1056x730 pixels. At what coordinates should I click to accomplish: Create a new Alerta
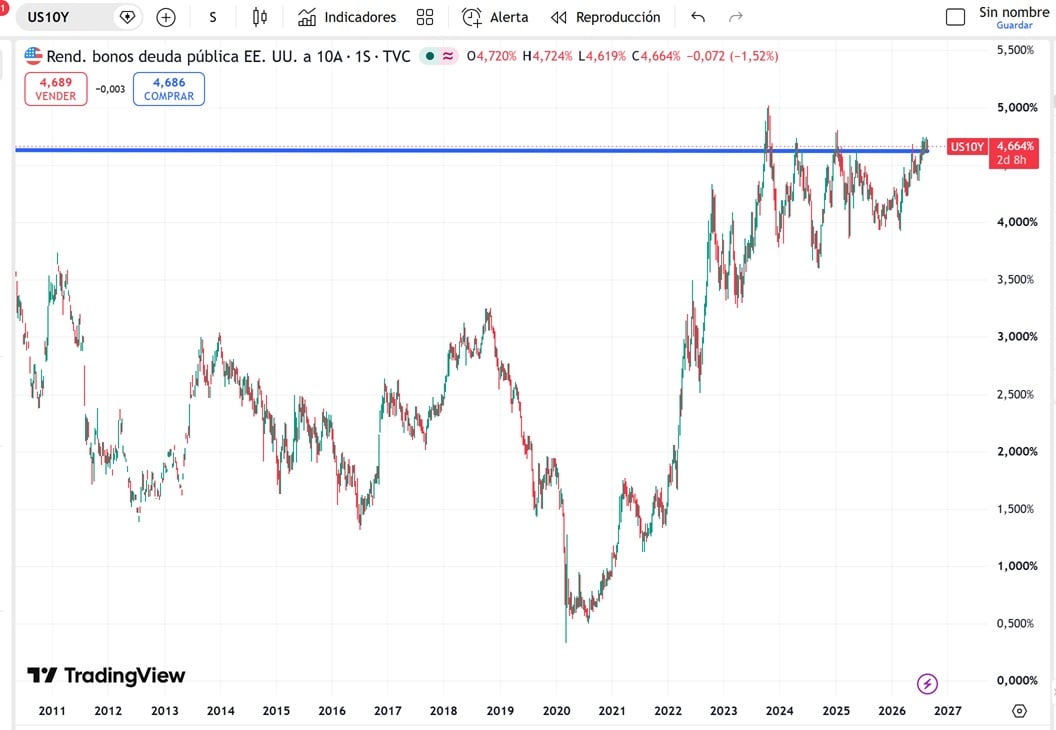495,18
